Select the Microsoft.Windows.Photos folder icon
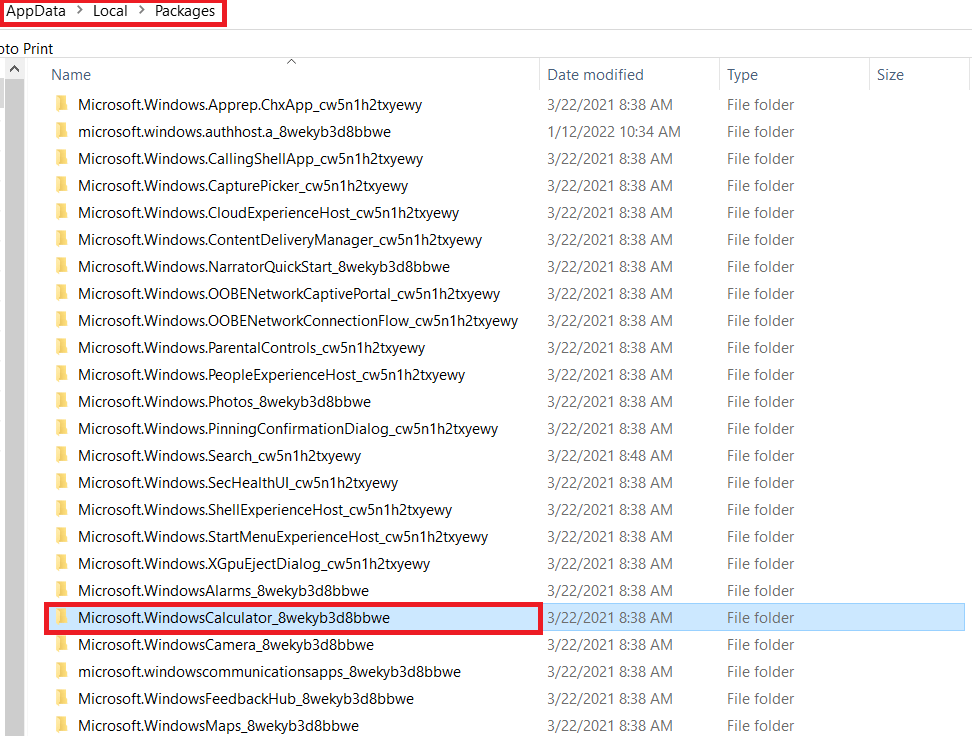972x736 pixels. [63, 401]
